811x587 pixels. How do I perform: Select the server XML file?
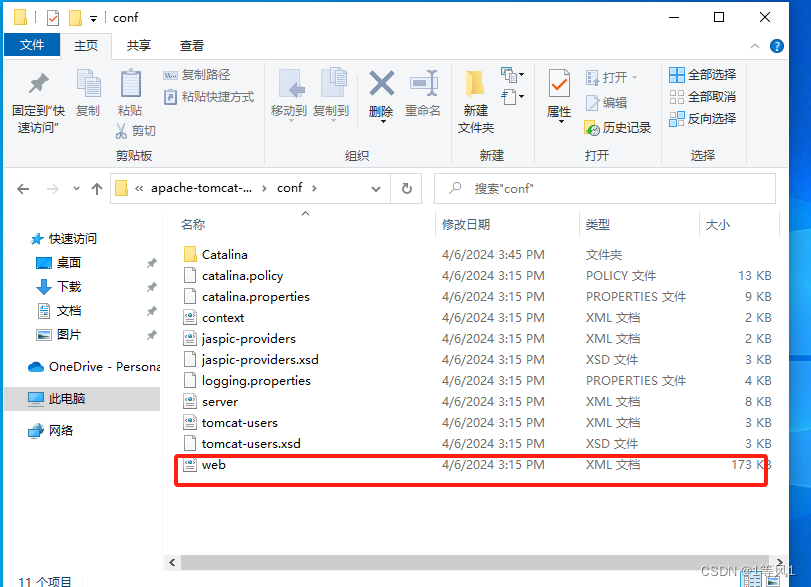(211, 402)
